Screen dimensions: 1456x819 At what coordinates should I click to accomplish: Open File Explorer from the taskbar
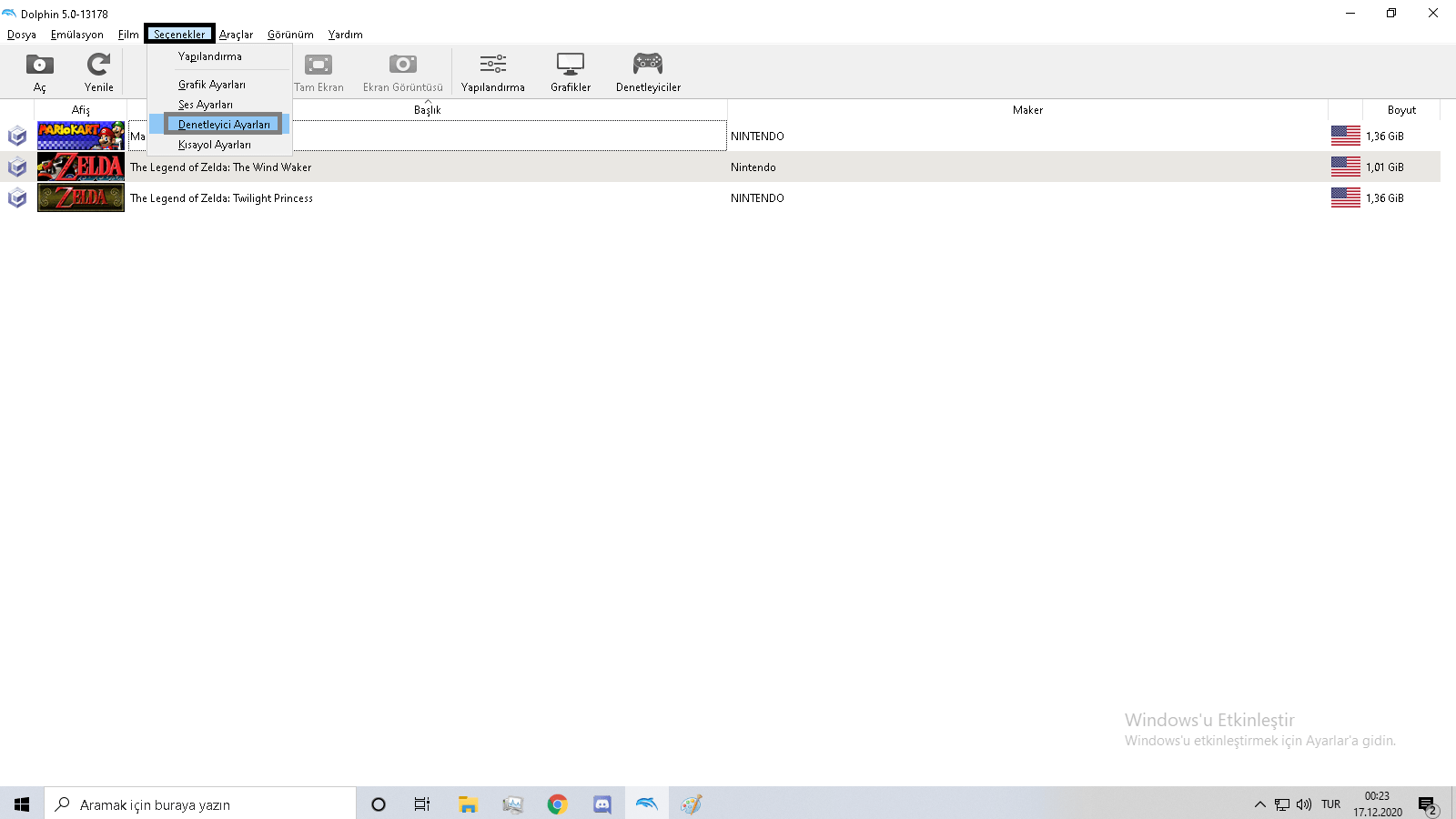pos(468,804)
